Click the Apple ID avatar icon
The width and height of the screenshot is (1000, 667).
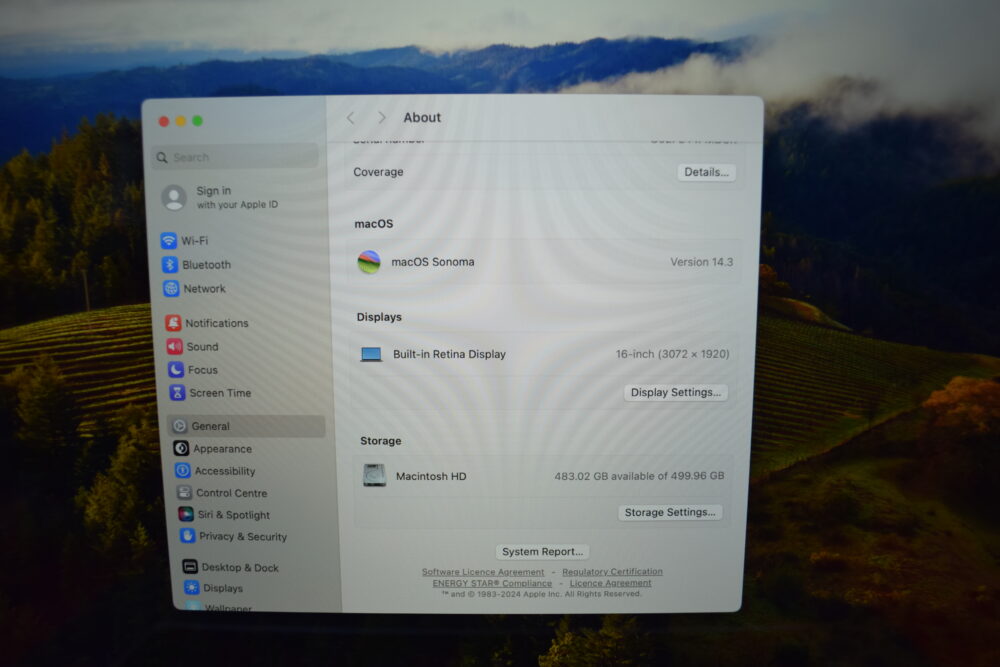click(173, 197)
